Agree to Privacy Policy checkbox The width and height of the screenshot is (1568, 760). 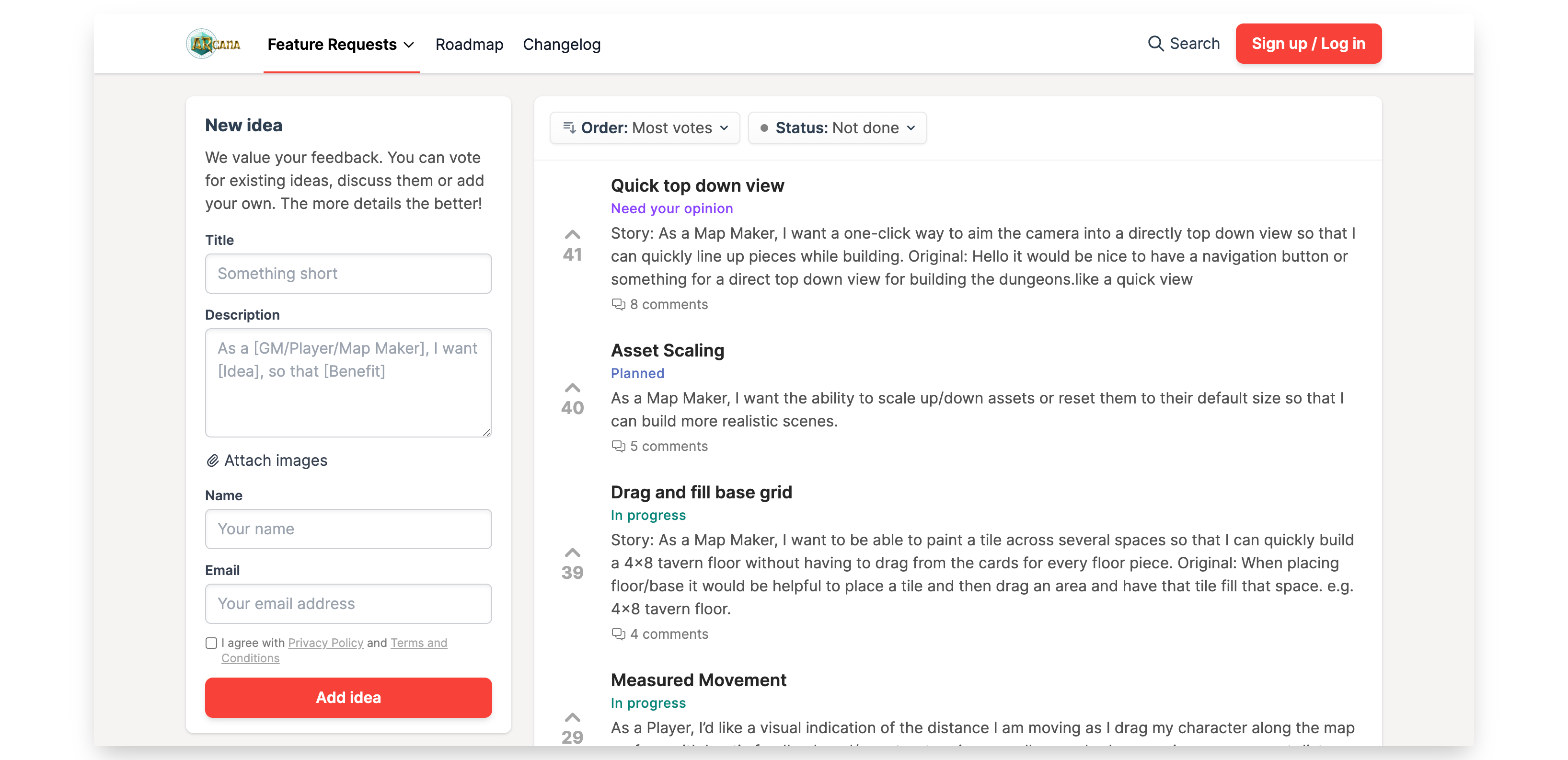[x=211, y=643]
